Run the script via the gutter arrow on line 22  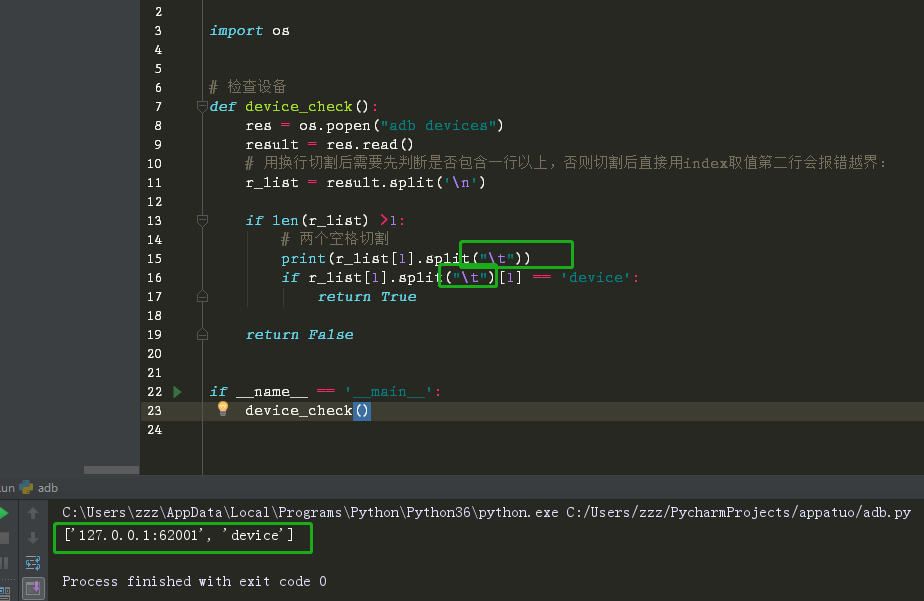[x=177, y=391]
